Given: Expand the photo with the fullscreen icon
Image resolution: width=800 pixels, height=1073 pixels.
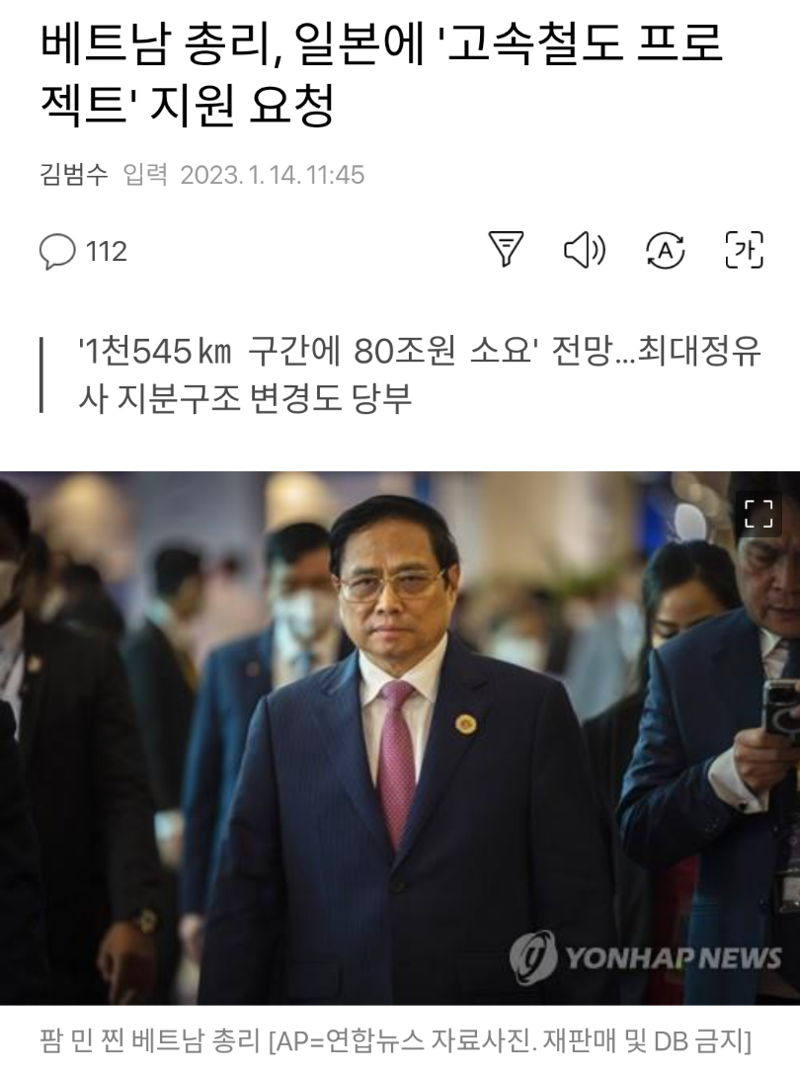Looking at the screenshot, I should pyautogui.click(x=758, y=514).
